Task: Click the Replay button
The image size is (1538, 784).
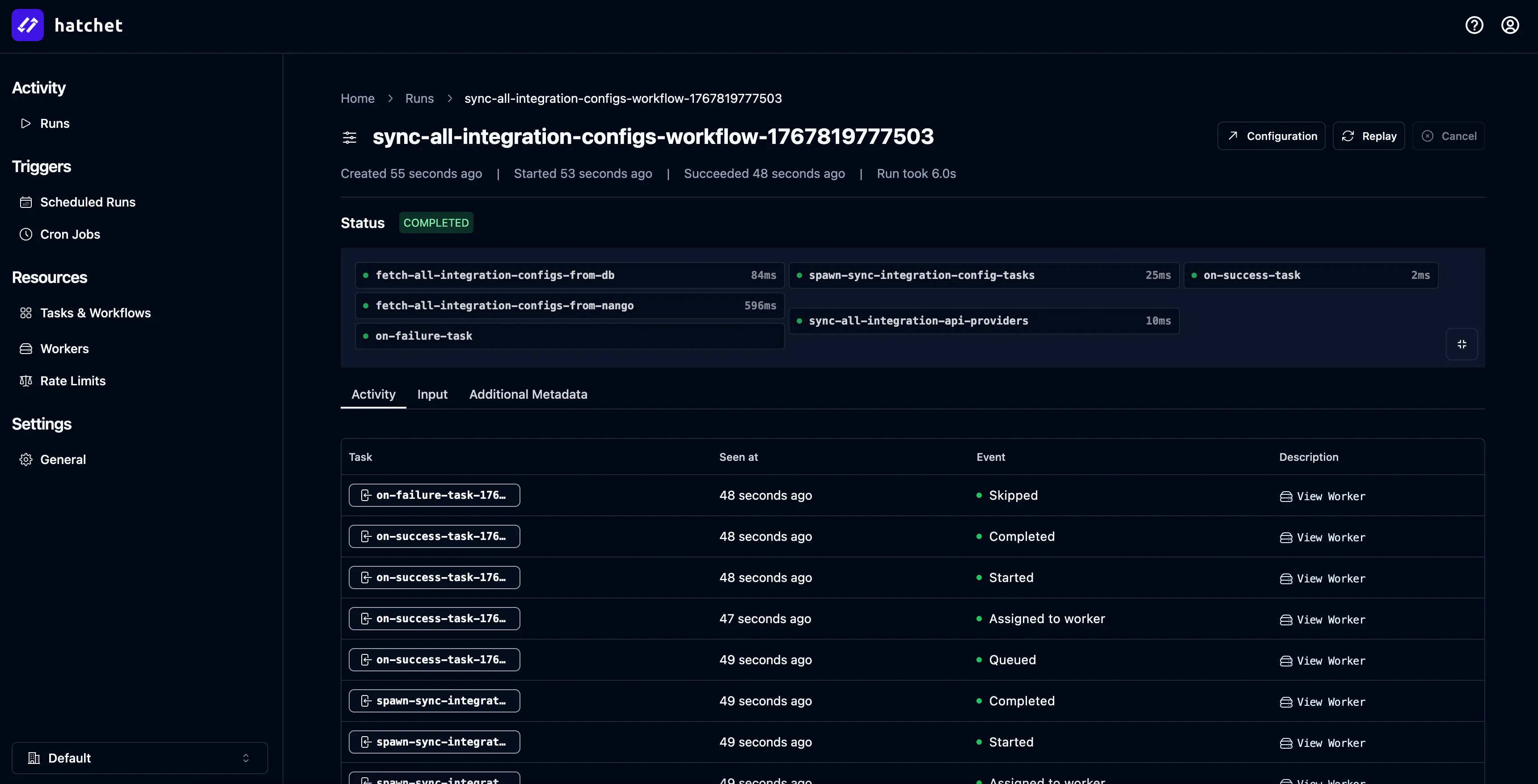Action: 1369,135
